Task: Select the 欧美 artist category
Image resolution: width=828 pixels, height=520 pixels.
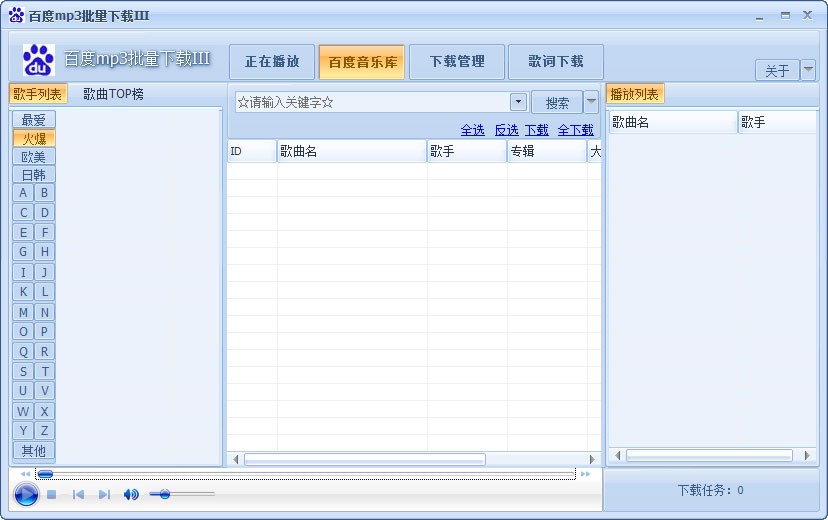Action: pos(34,156)
